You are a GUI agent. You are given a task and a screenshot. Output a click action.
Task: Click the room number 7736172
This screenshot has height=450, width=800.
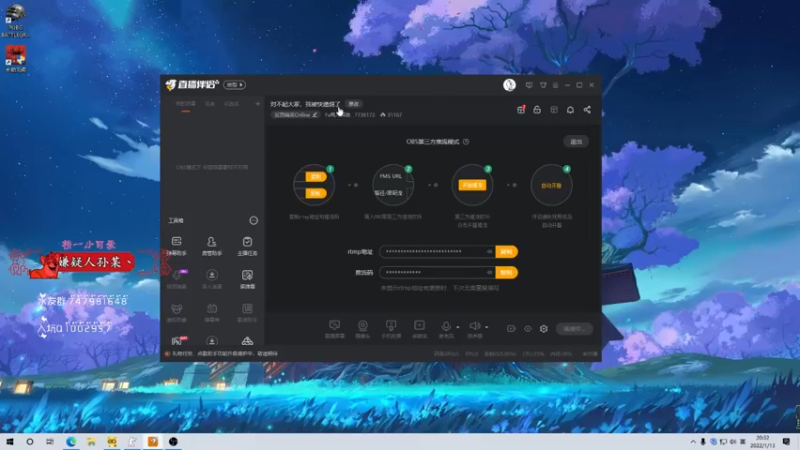(x=364, y=115)
